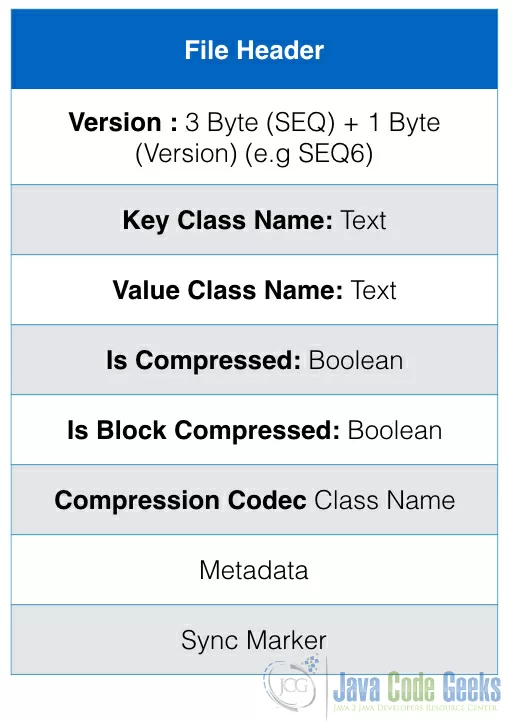
Task: Click the 'Text' value beside Value Class Name
Action: (373, 290)
